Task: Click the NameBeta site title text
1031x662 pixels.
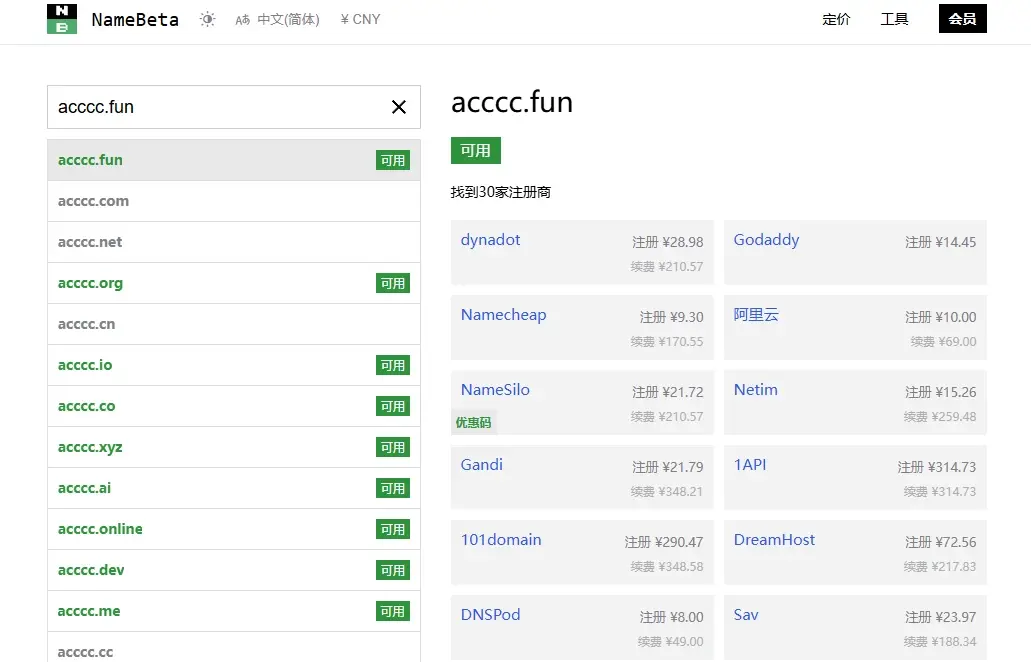Action: (135, 20)
